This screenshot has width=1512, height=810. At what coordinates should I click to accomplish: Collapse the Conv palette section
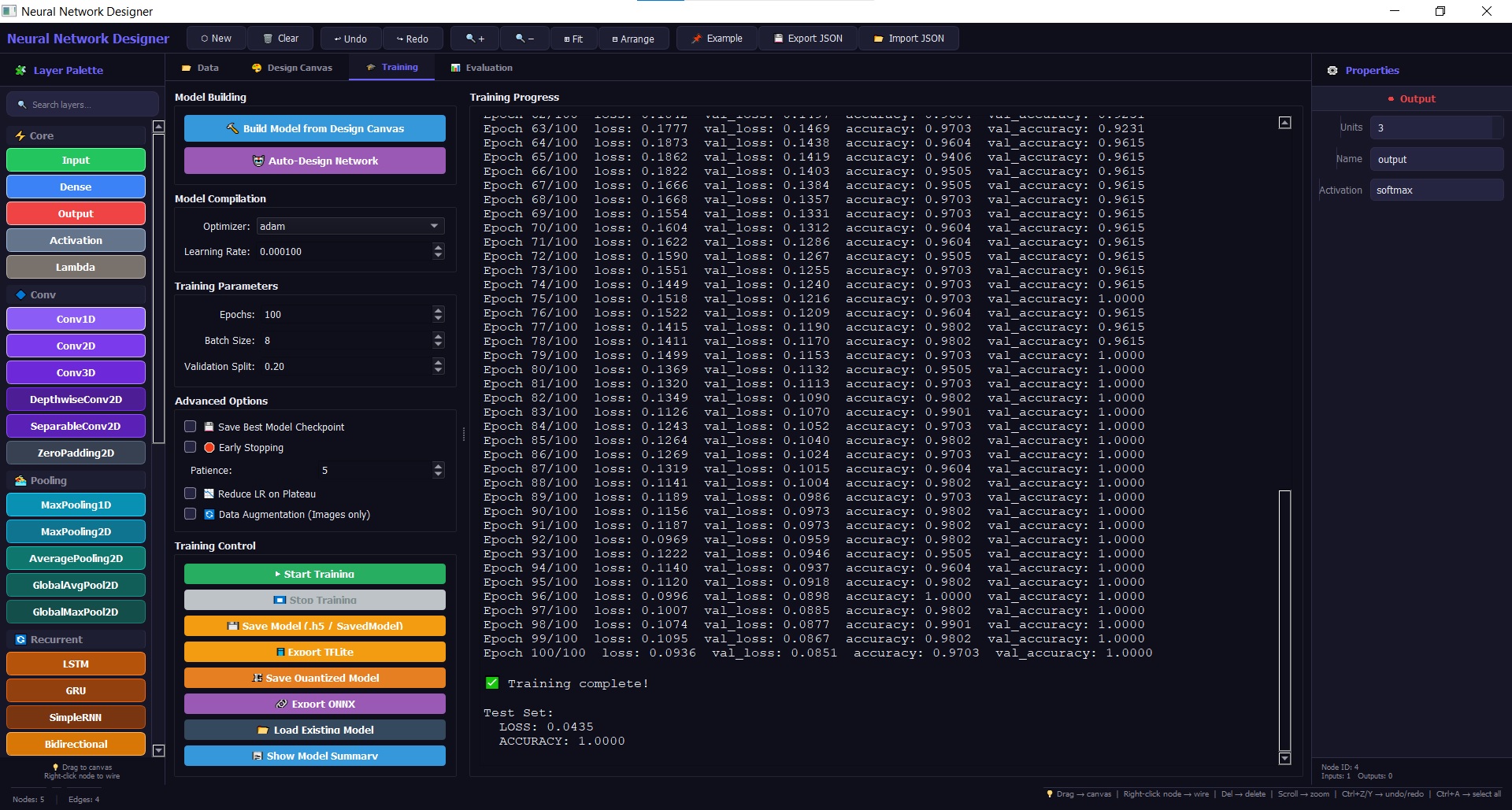click(x=76, y=294)
